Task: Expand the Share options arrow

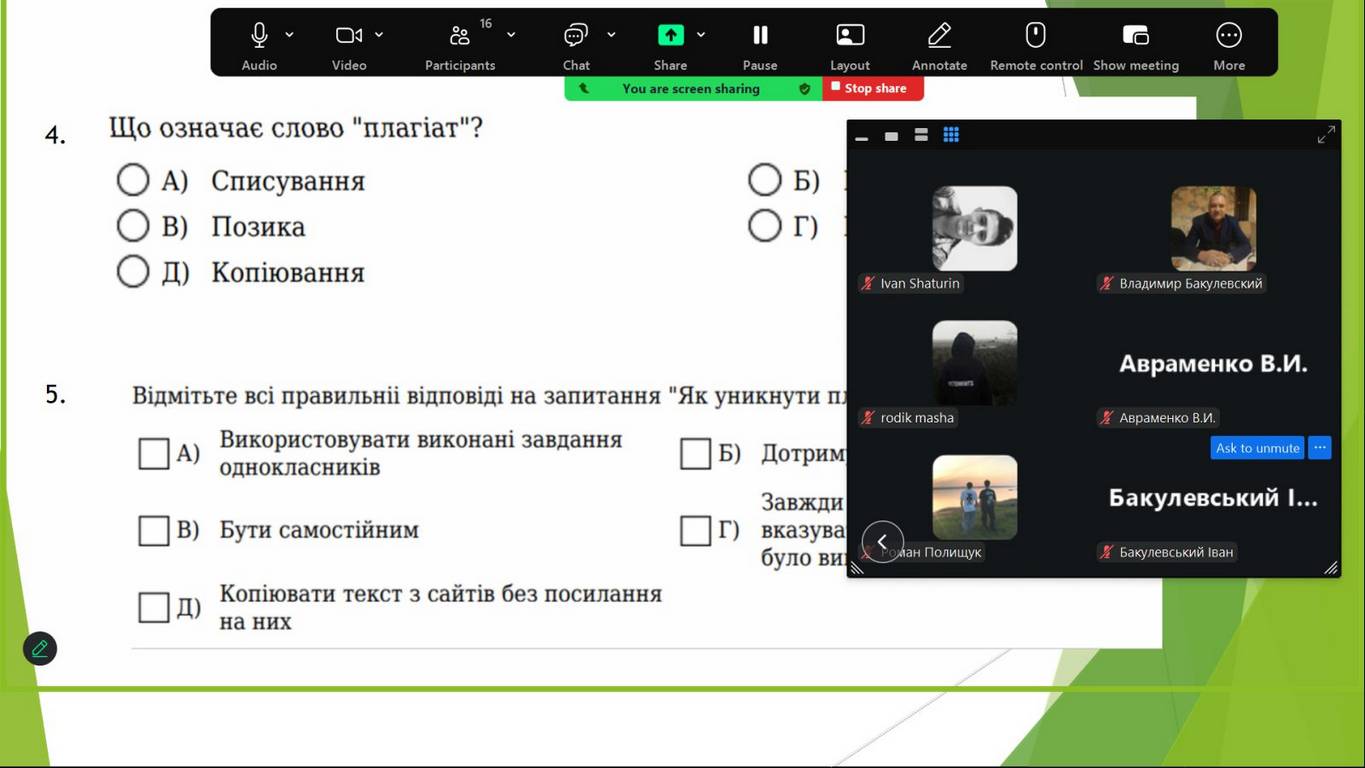Action: point(701,35)
